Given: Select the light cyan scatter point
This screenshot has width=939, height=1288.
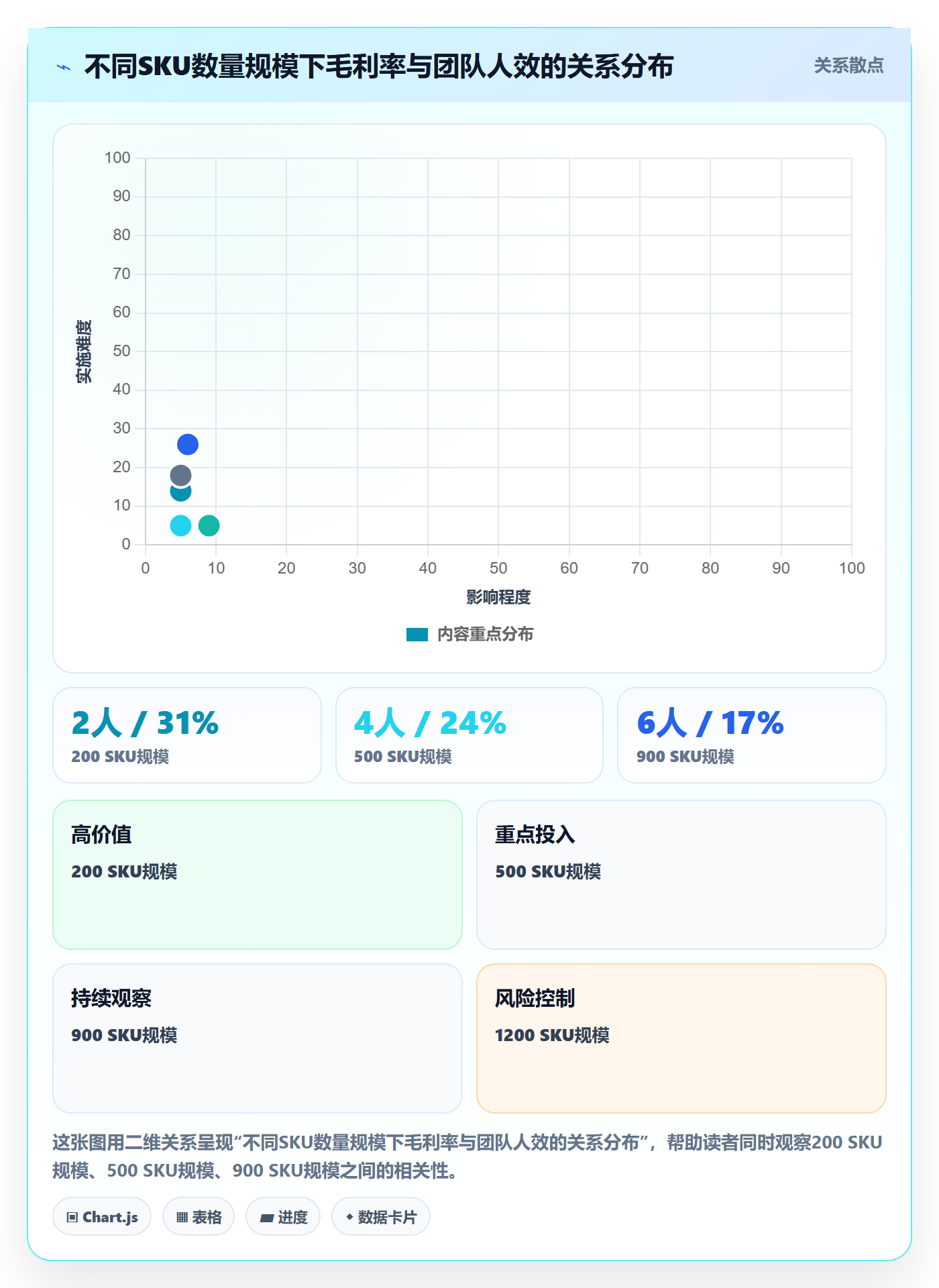Looking at the screenshot, I should click(180, 525).
